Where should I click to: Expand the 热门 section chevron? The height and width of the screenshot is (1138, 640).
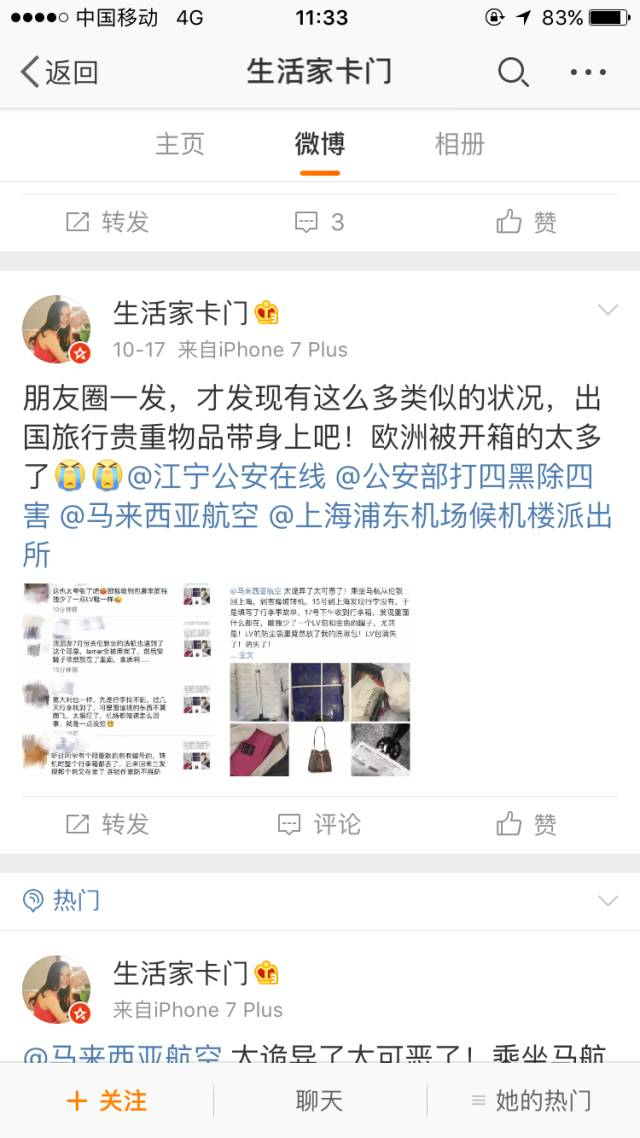click(x=607, y=901)
